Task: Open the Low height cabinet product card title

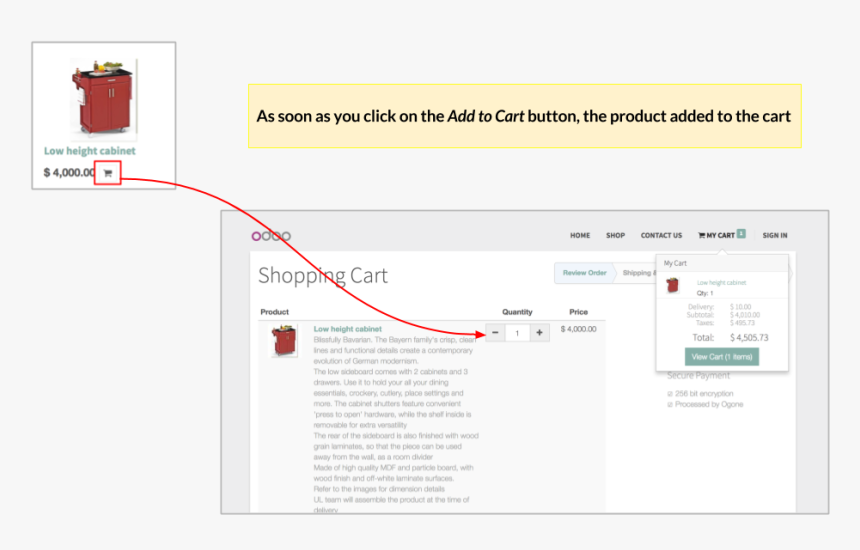Action: click(89, 151)
